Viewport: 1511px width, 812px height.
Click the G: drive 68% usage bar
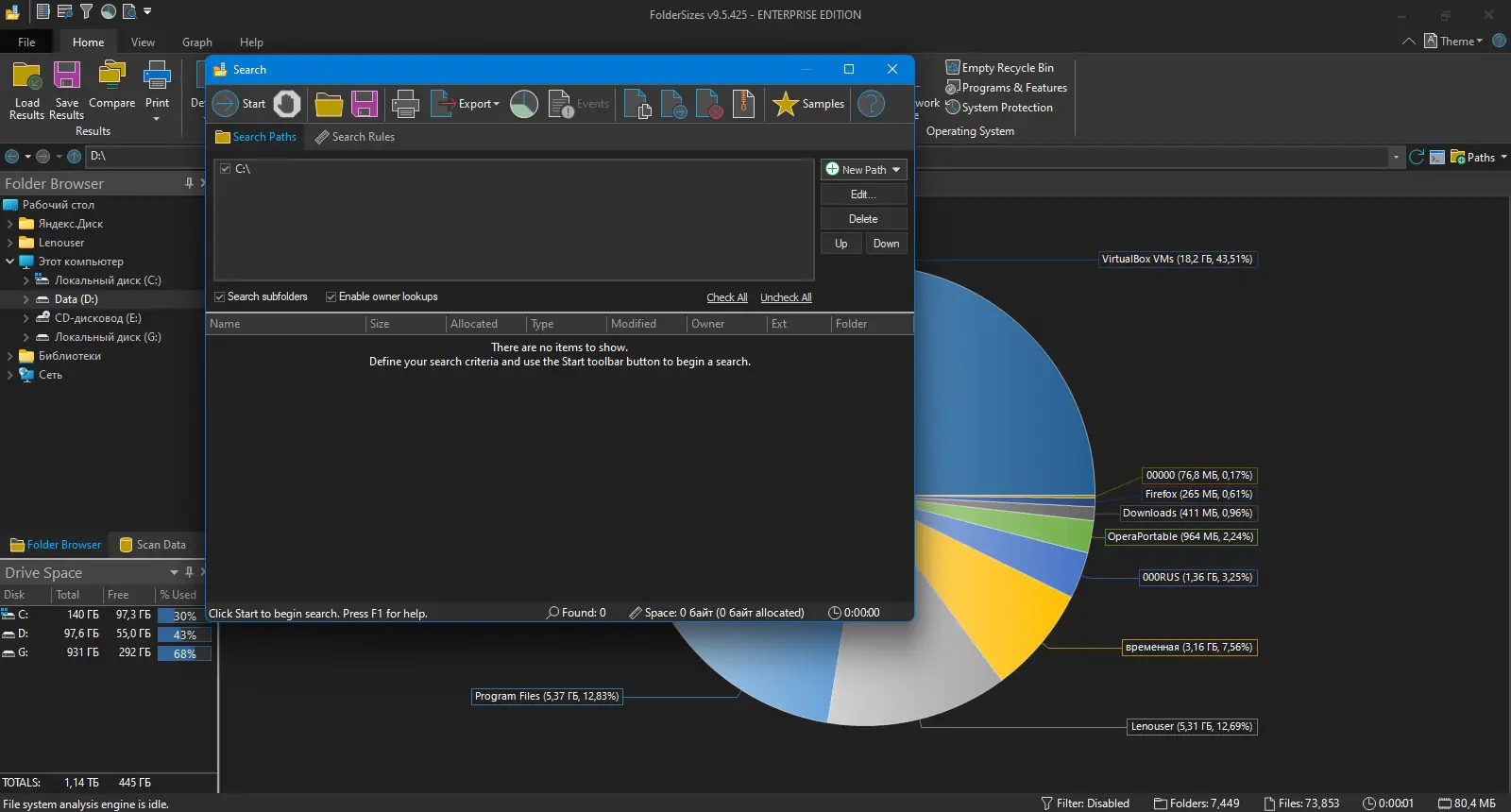point(184,653)
